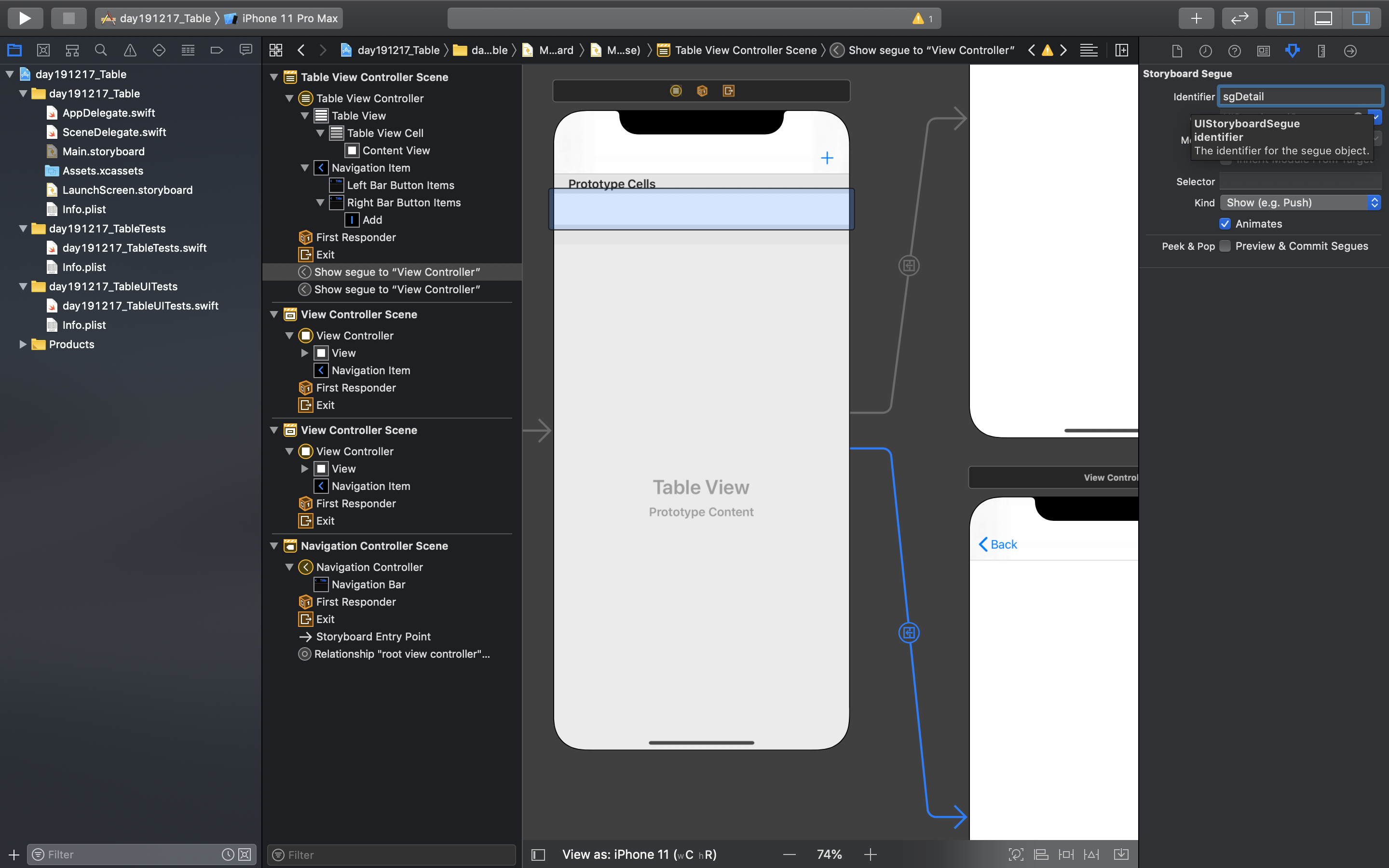Viewport: 1389px width, 868px height.
Task: Click the zoom in plus at 74%
Action: pyautogui.click(x=870, y=854)
